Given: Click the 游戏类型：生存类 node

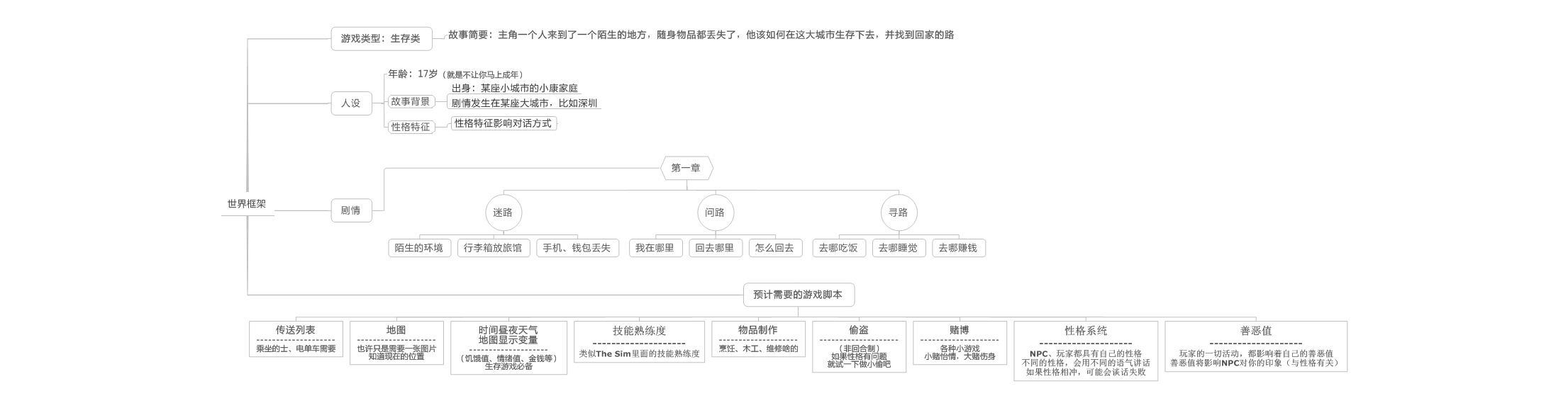Looking at the screenshot, I should (x=381, y=38).
